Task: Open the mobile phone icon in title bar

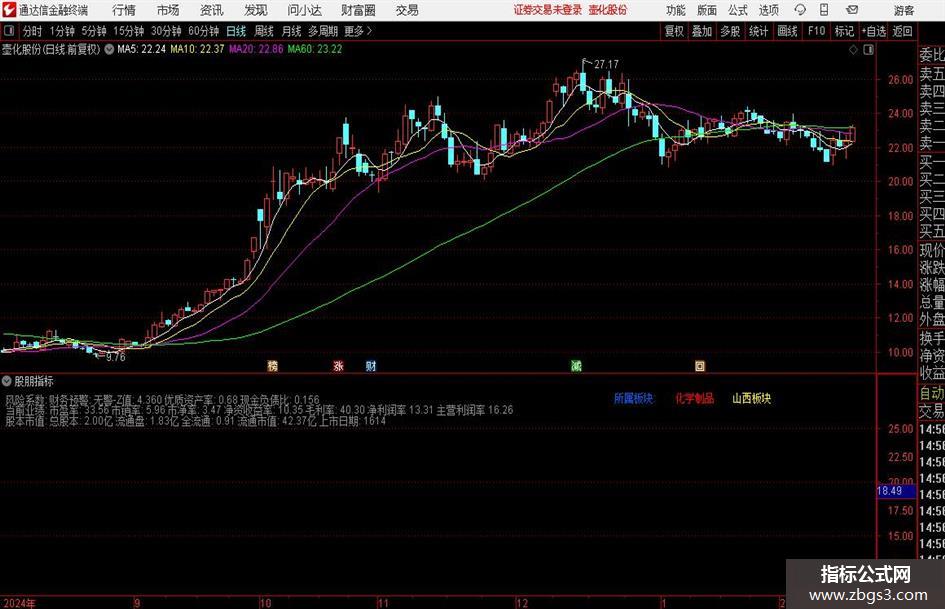Action: 824,10
